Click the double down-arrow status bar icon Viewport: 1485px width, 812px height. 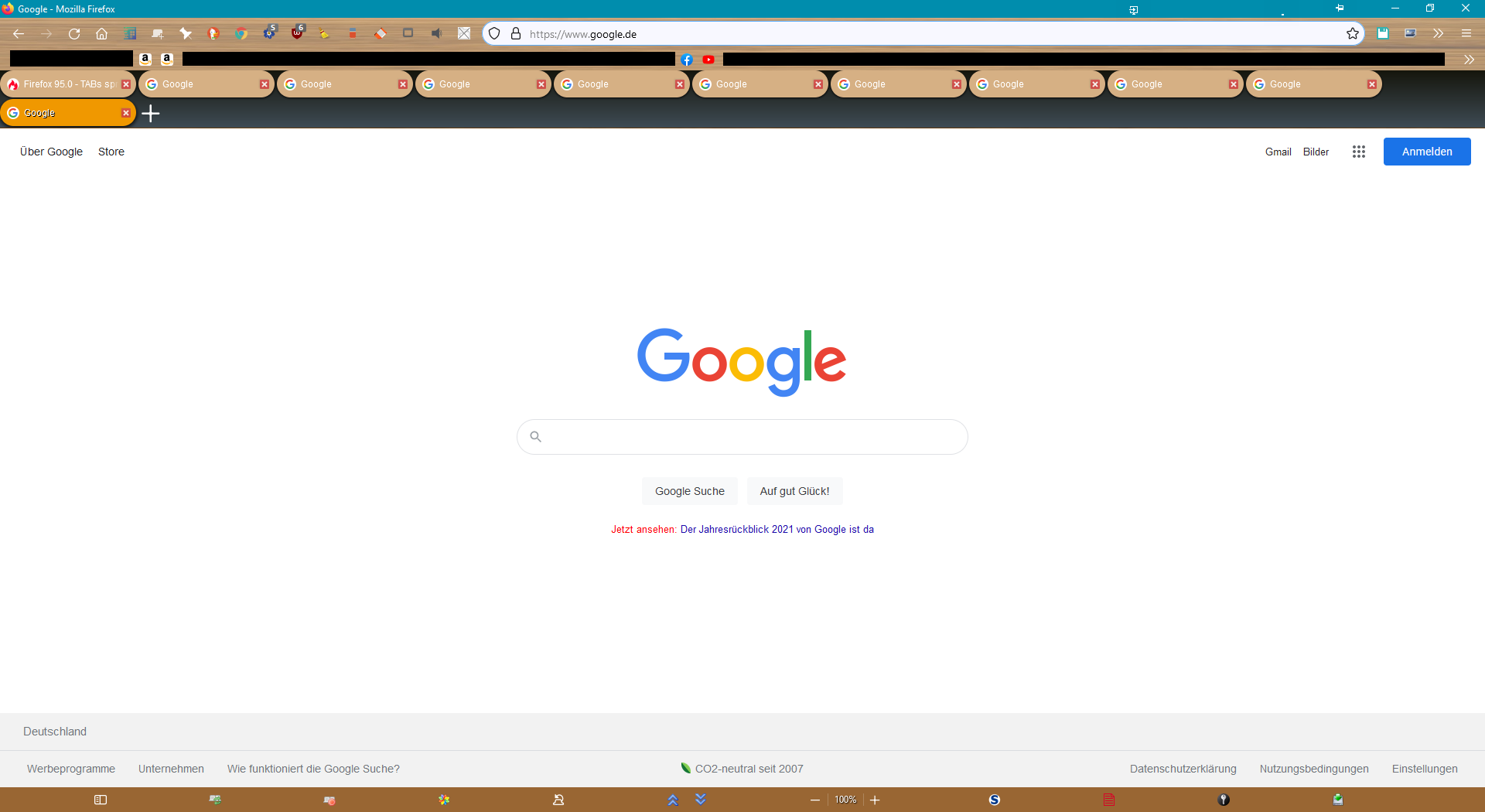pos(701,800)
